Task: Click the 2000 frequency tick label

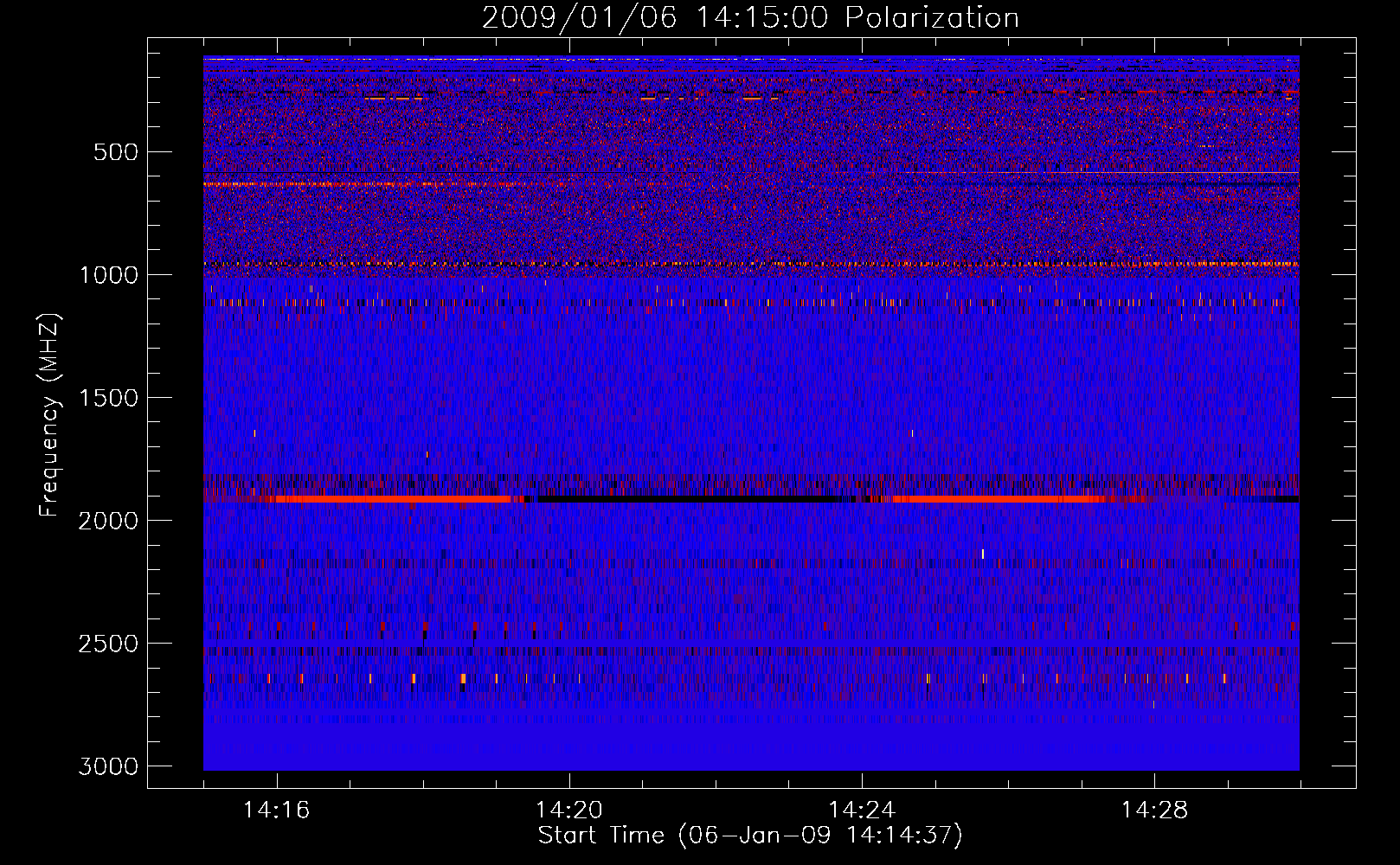Action: tap(109, 521)
